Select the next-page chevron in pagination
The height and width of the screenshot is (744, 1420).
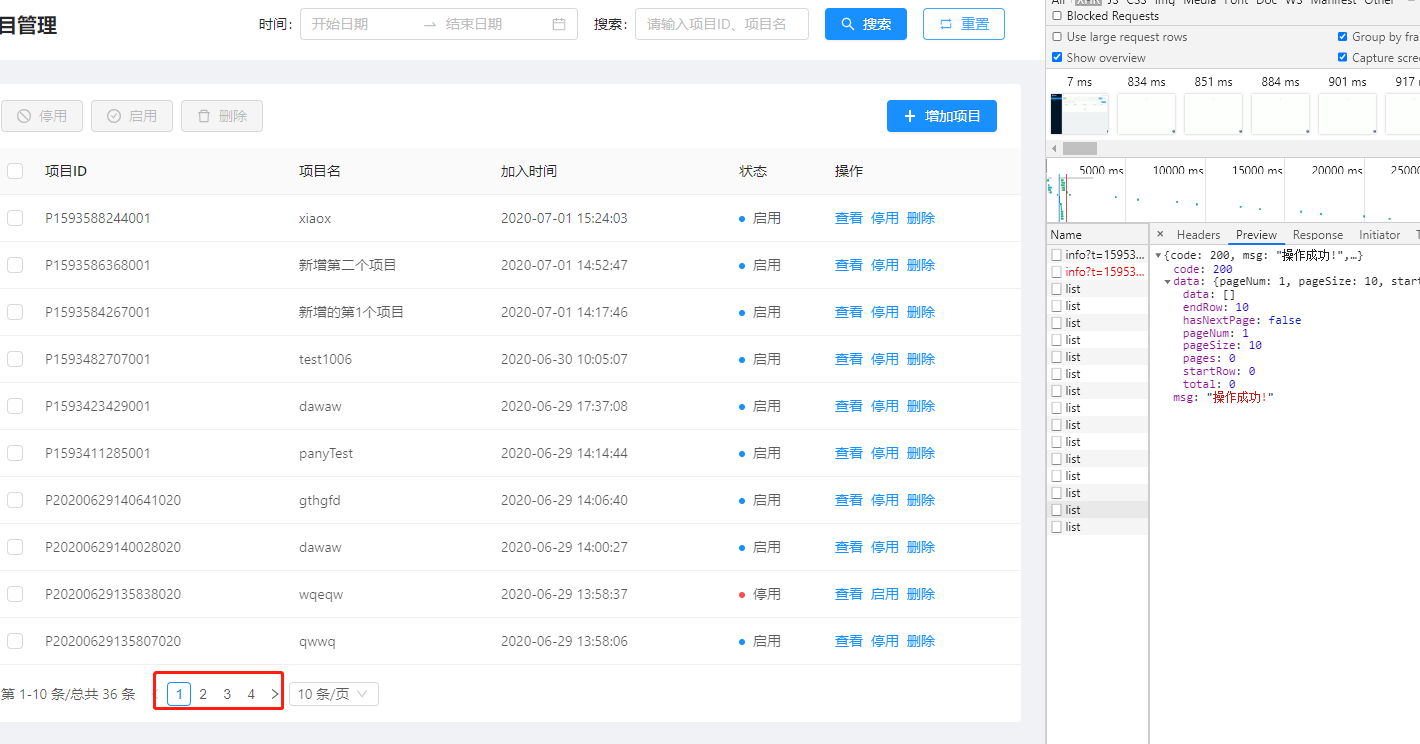coord(274,693)
